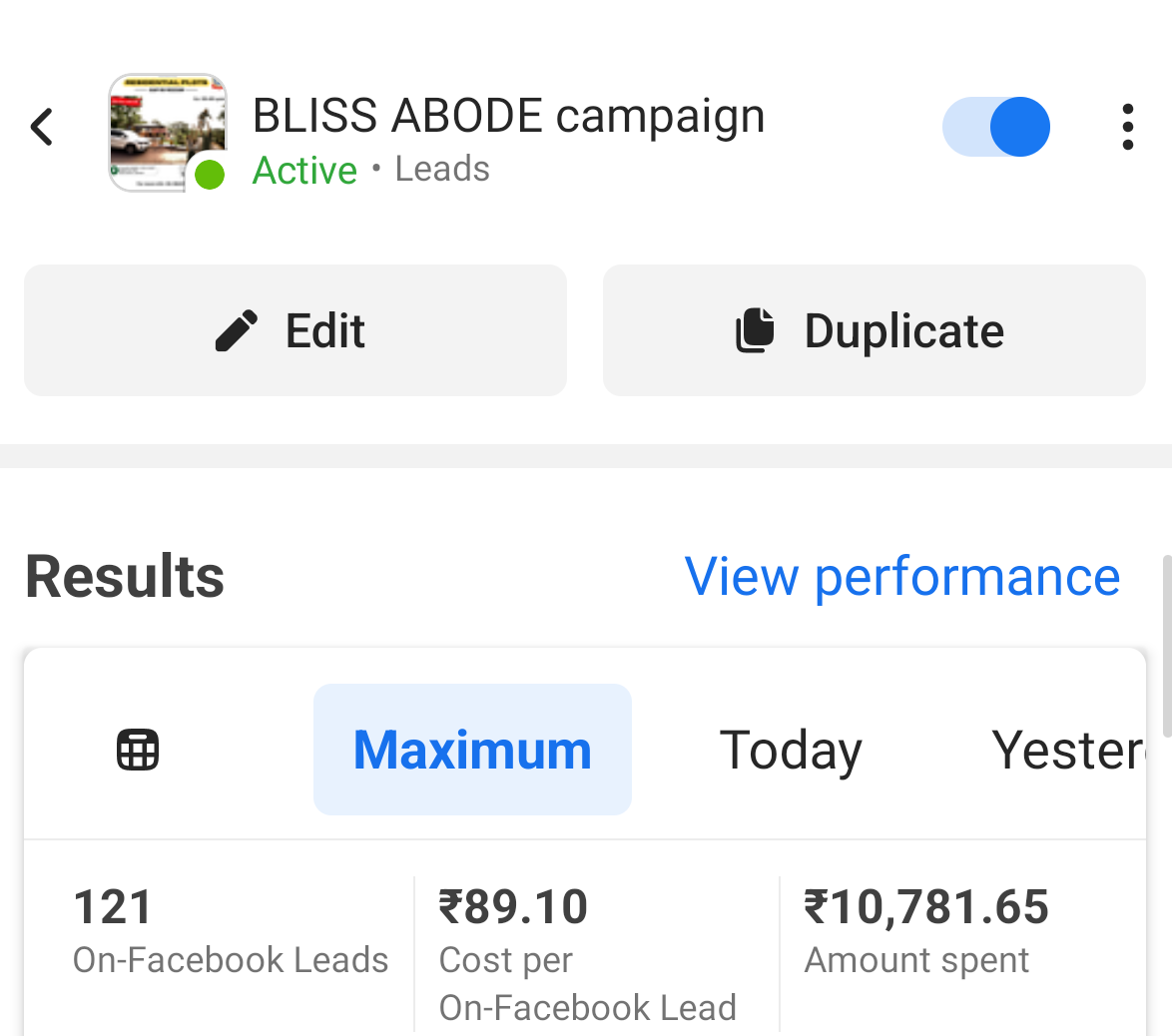Tap the pencil icon to edit

(237, 331)
